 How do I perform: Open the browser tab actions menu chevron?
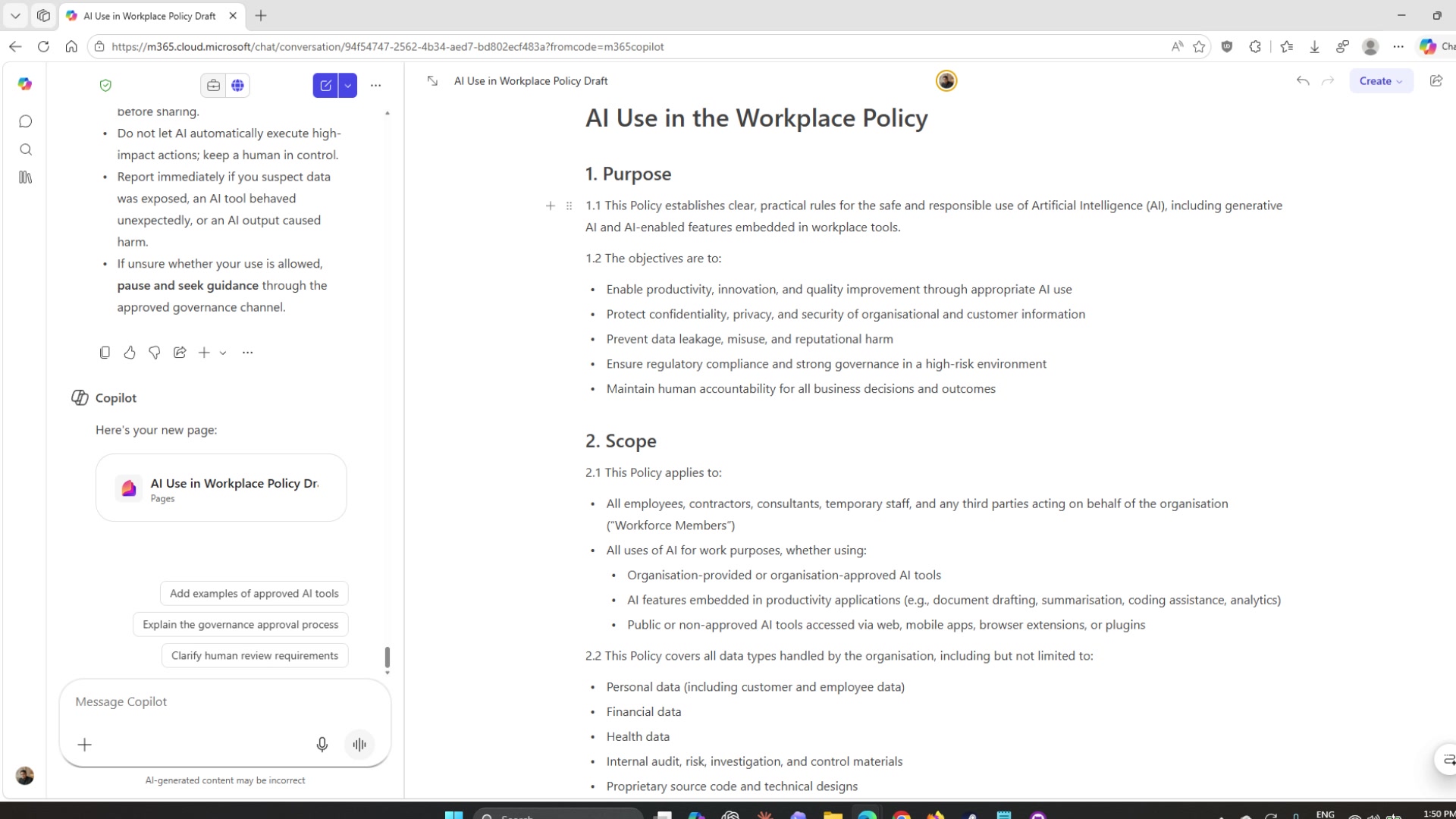click(15, 16)
